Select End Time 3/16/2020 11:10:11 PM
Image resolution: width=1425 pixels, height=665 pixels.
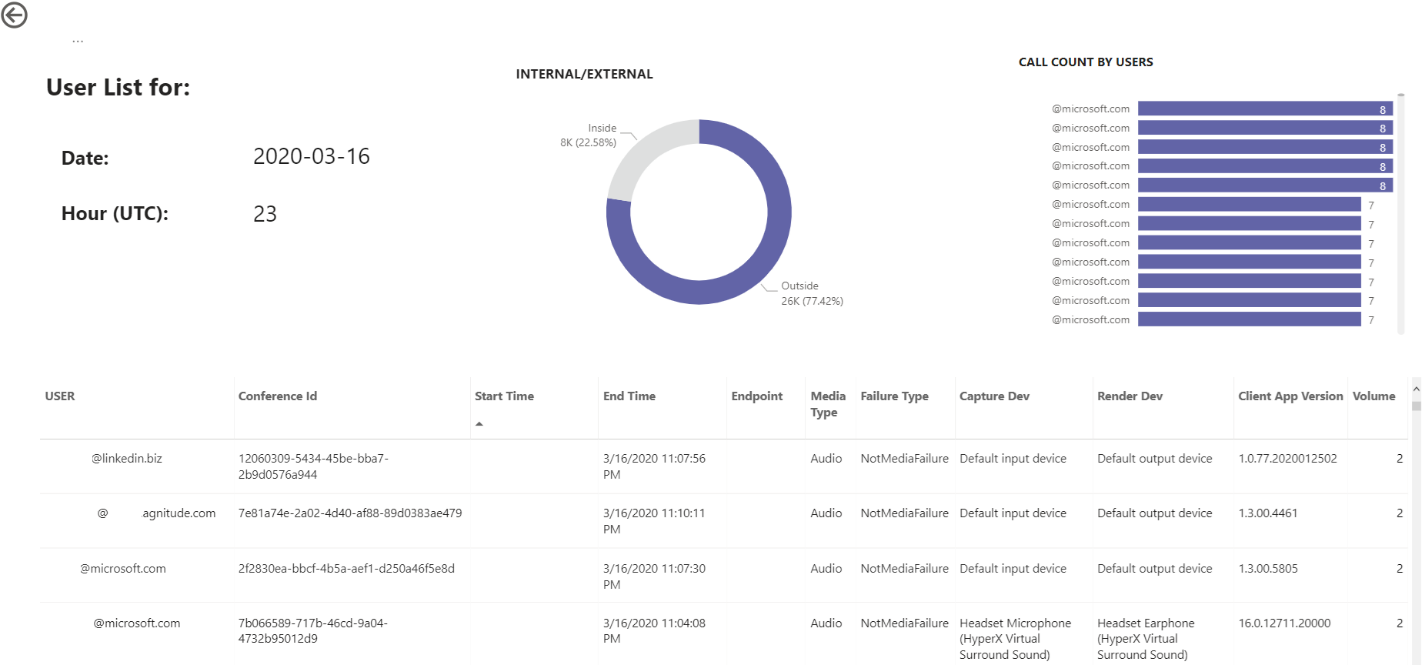tap(654, 520)
